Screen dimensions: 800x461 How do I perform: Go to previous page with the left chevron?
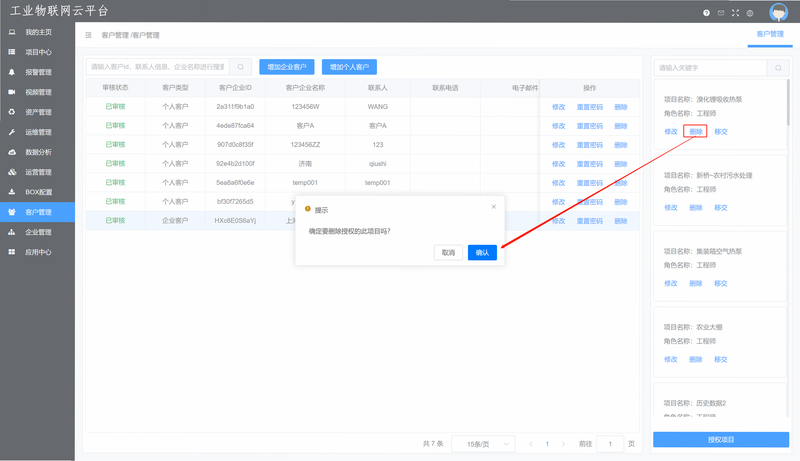point(531,444)
